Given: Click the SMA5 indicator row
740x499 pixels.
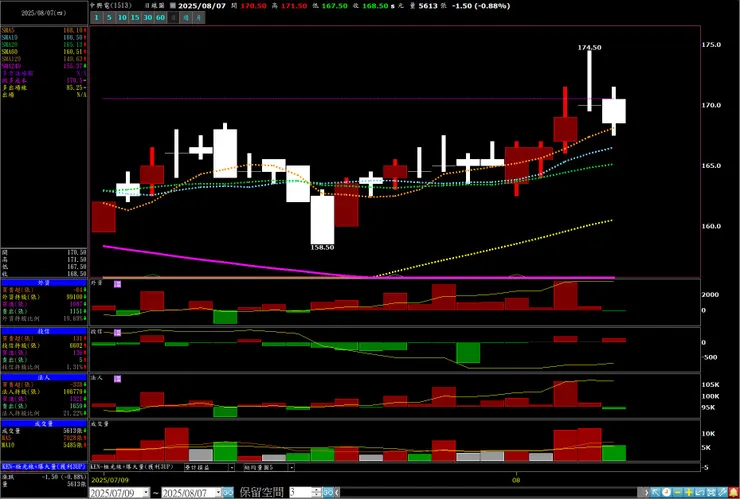Looking at the screenshot, I should click(x=44, y=30).
